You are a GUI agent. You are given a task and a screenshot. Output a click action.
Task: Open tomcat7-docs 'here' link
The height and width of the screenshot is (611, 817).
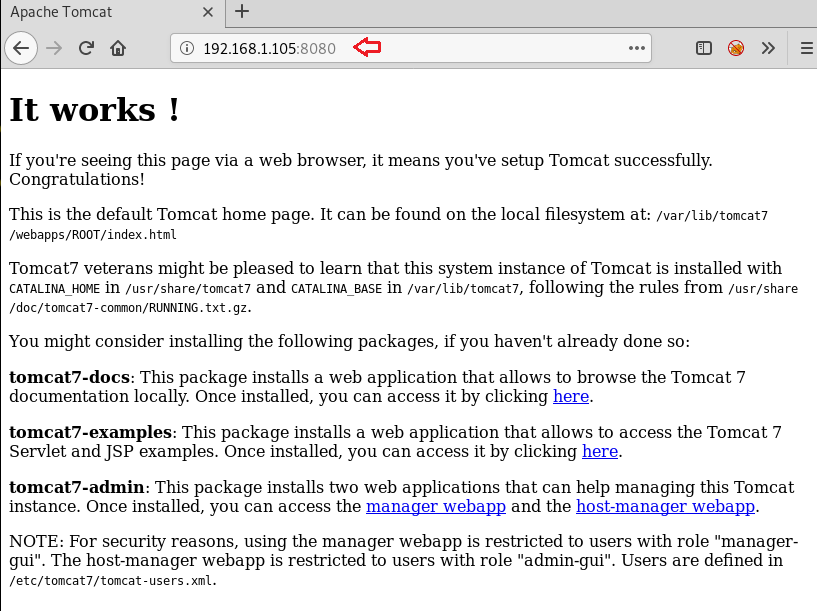click(571, 396)
